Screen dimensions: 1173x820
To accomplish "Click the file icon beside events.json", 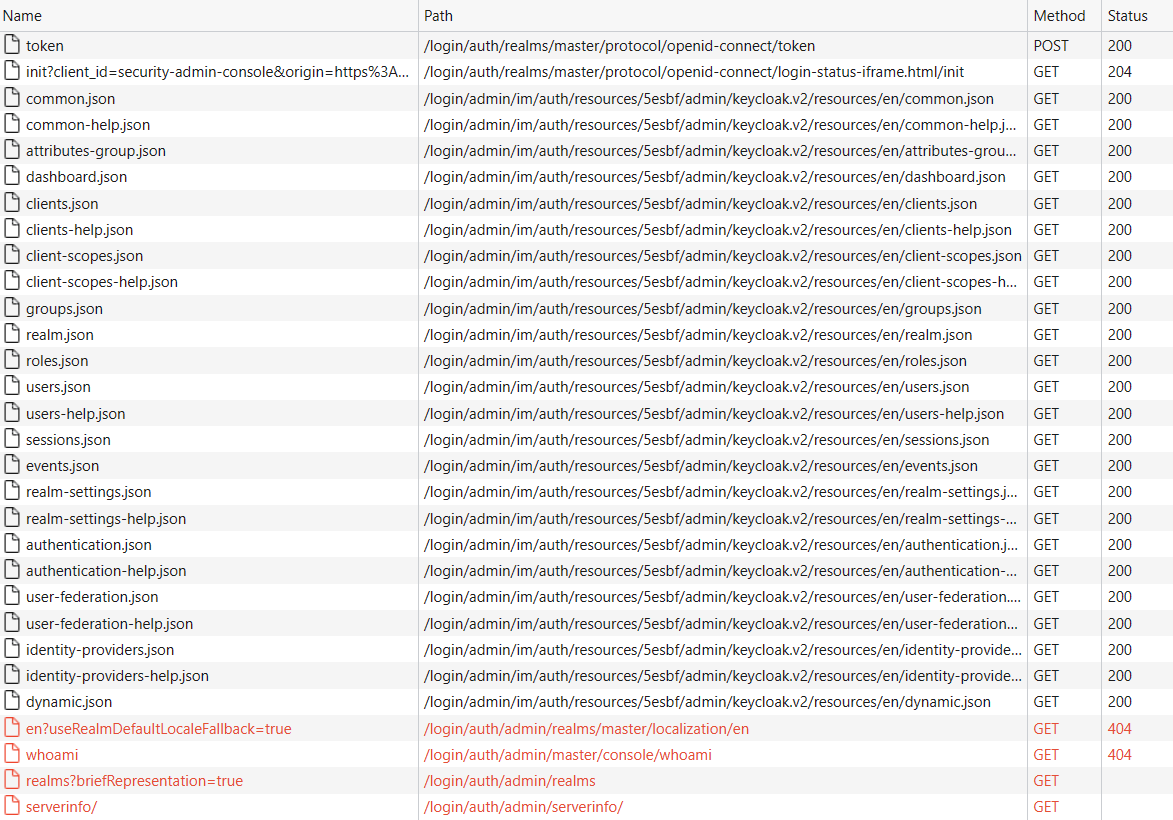I will [11, 465].
